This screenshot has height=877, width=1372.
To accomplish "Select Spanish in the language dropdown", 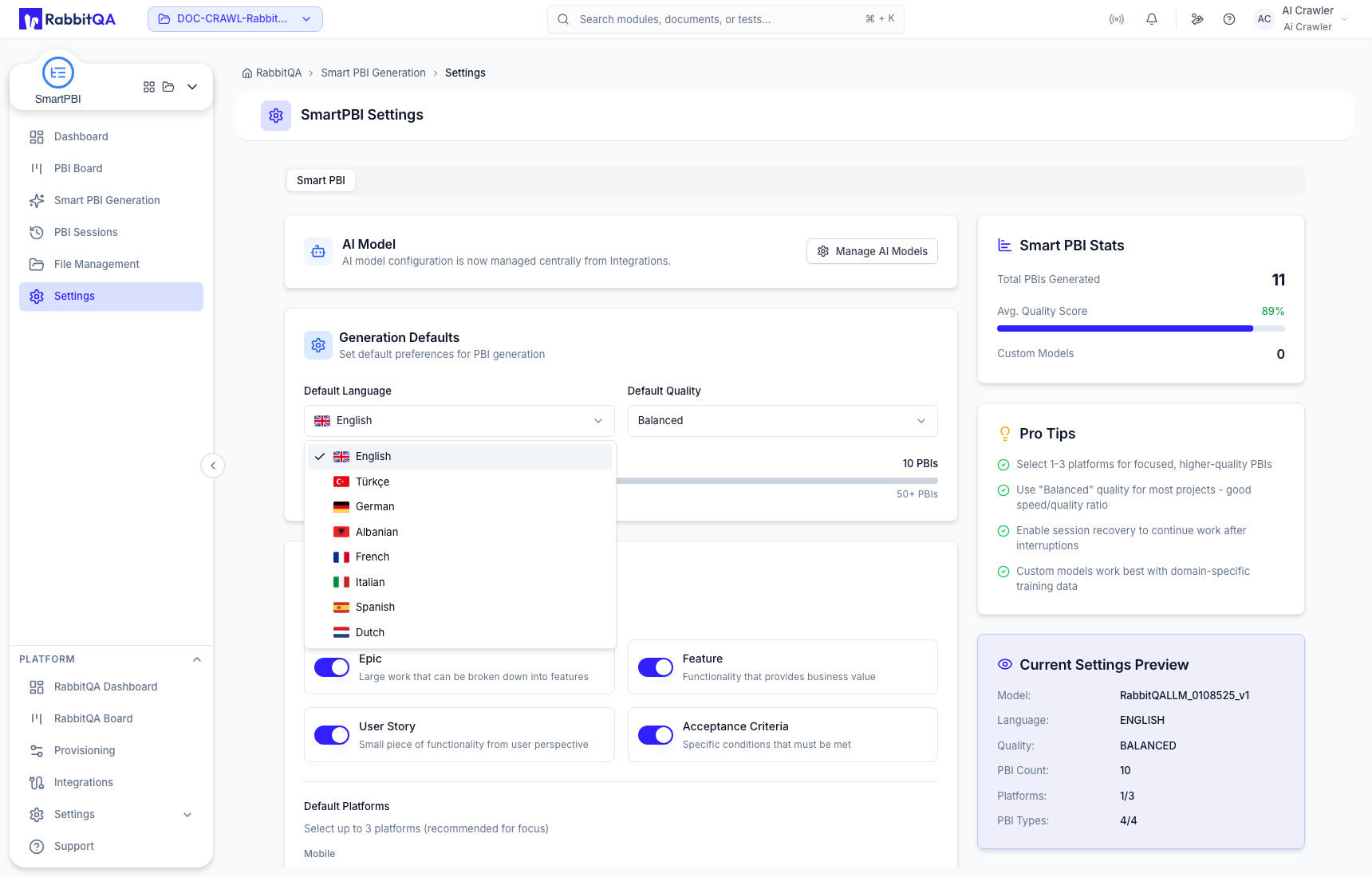I will [460, 608].
